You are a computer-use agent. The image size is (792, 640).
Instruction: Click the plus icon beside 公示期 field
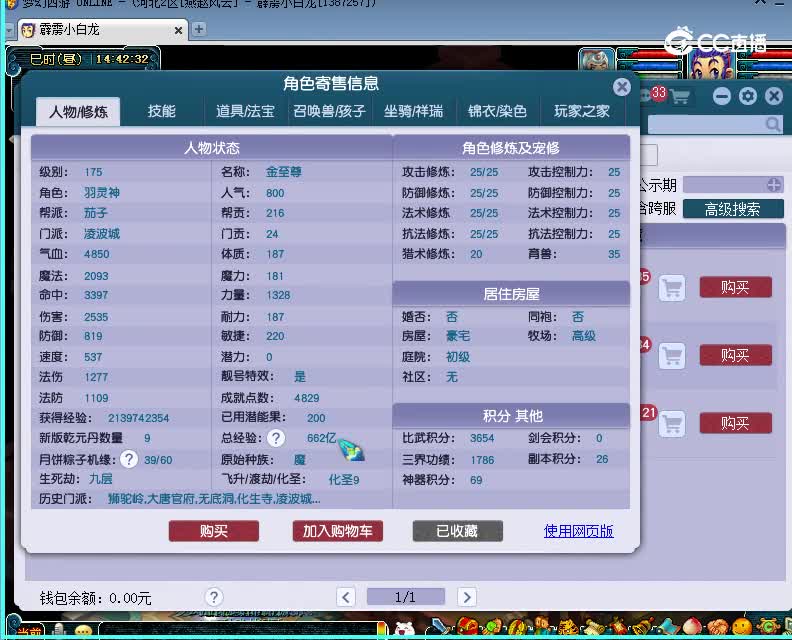[774, 185]
